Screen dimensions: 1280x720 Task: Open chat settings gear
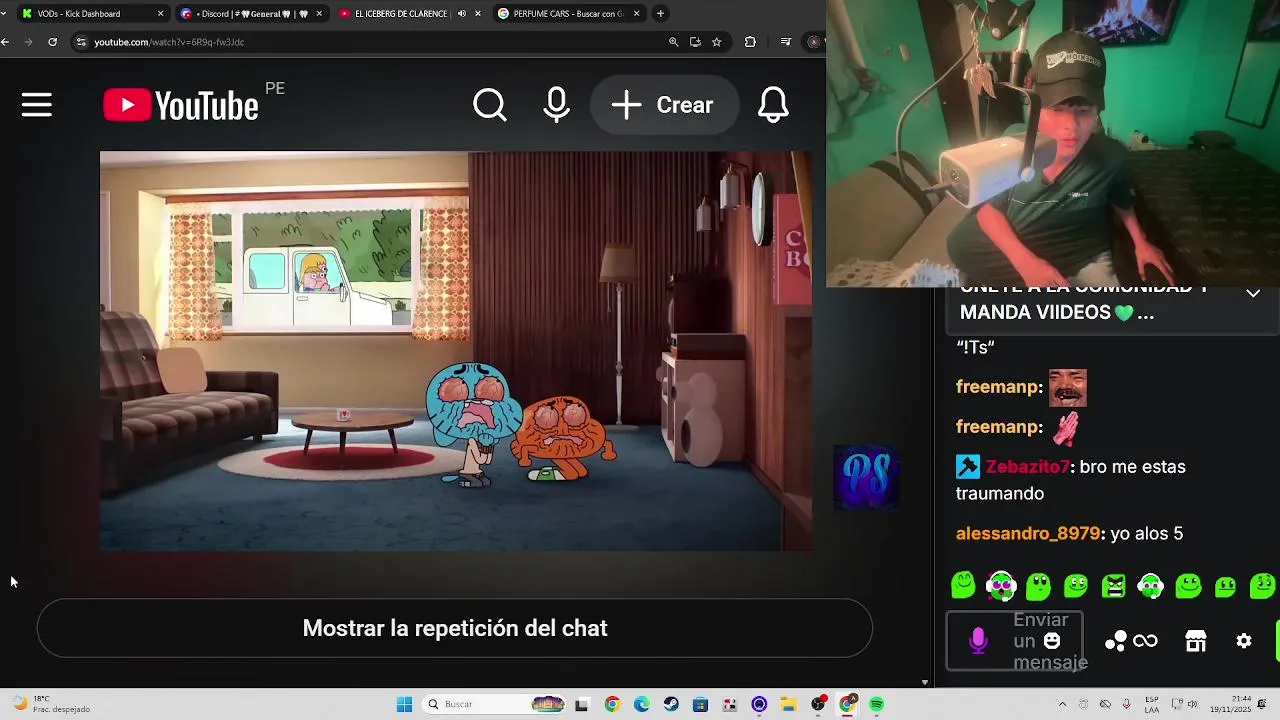point(1244,641)
